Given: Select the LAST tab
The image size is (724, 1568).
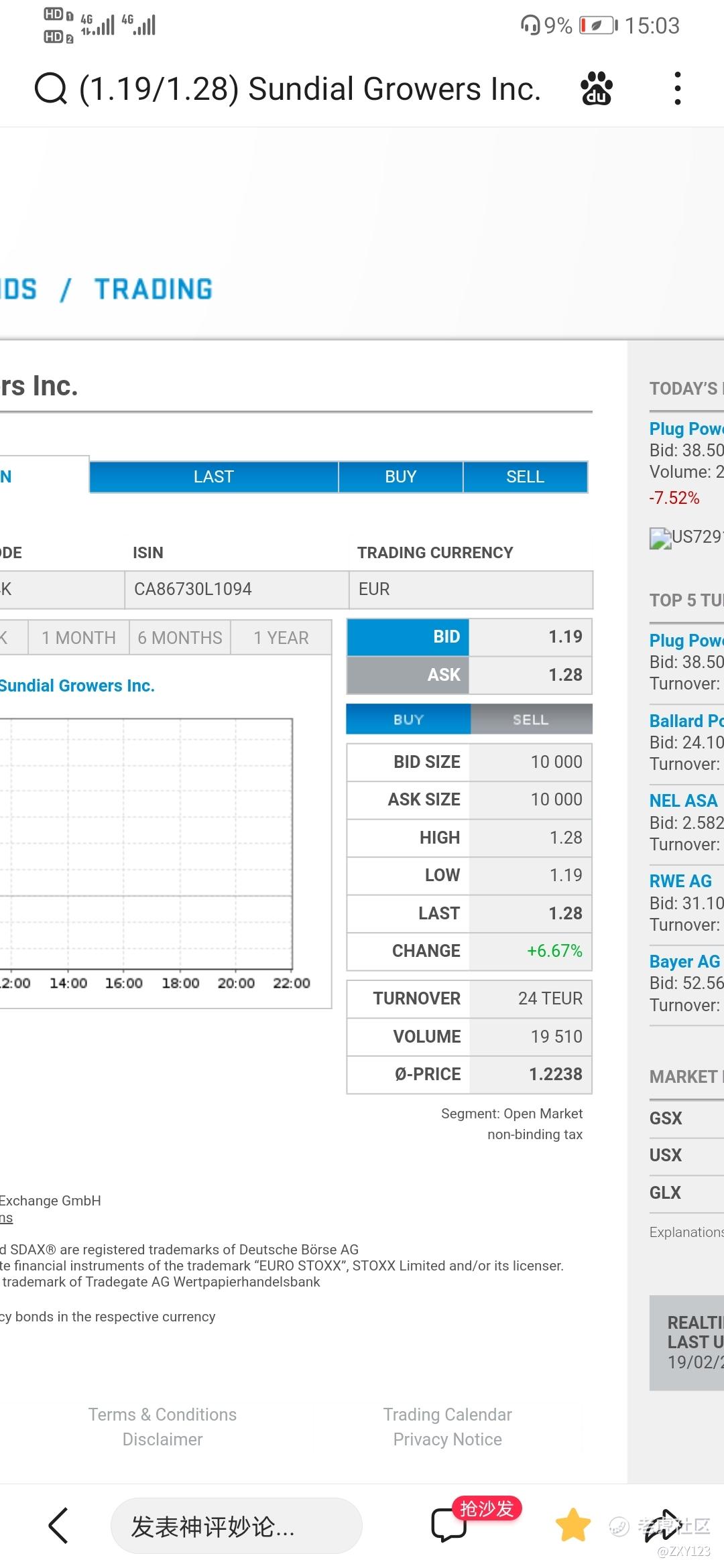Looking at the screenshot, I should pos(214,476).
